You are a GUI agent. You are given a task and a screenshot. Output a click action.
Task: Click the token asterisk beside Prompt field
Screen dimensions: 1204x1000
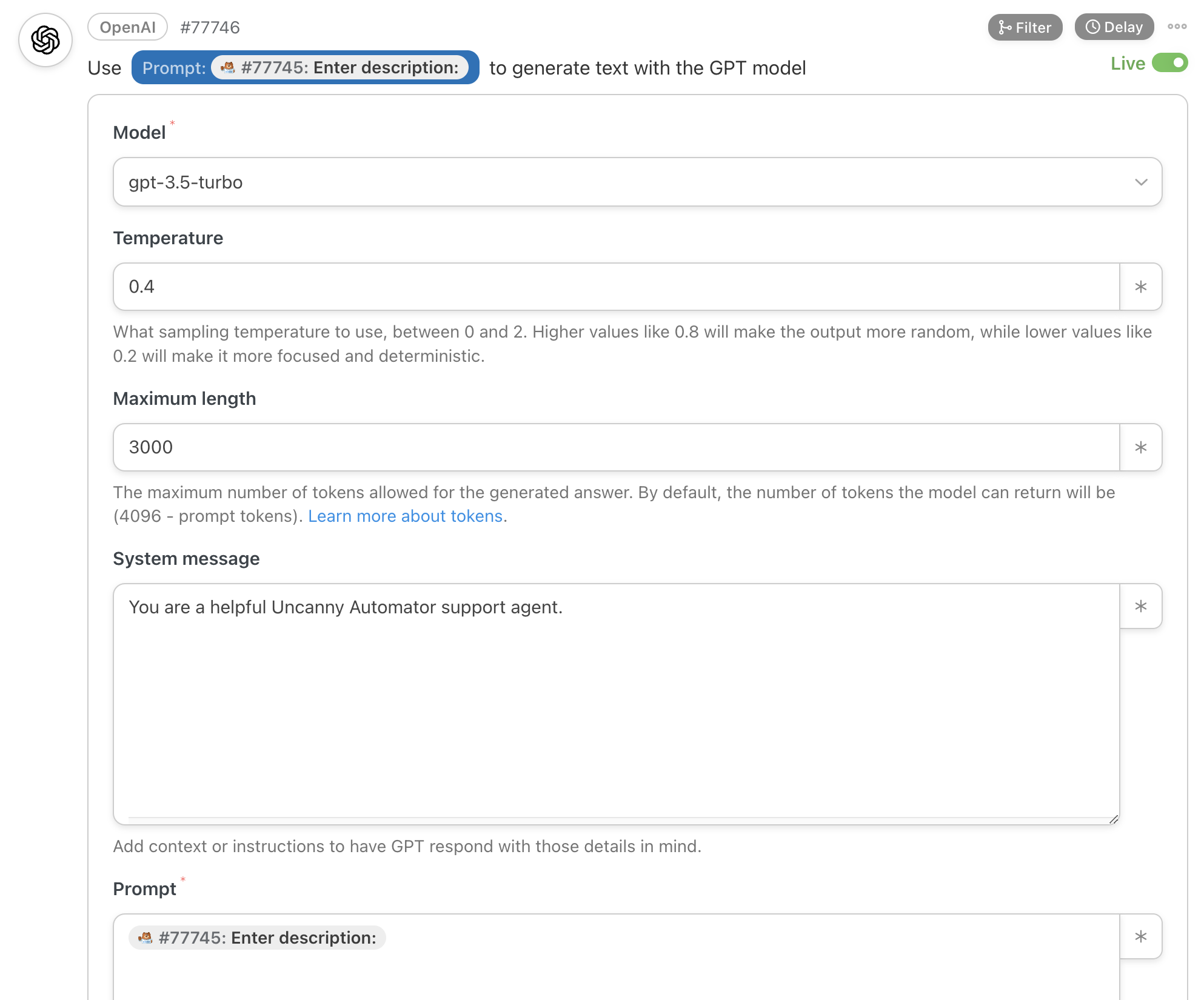[x=1140, y=936]
